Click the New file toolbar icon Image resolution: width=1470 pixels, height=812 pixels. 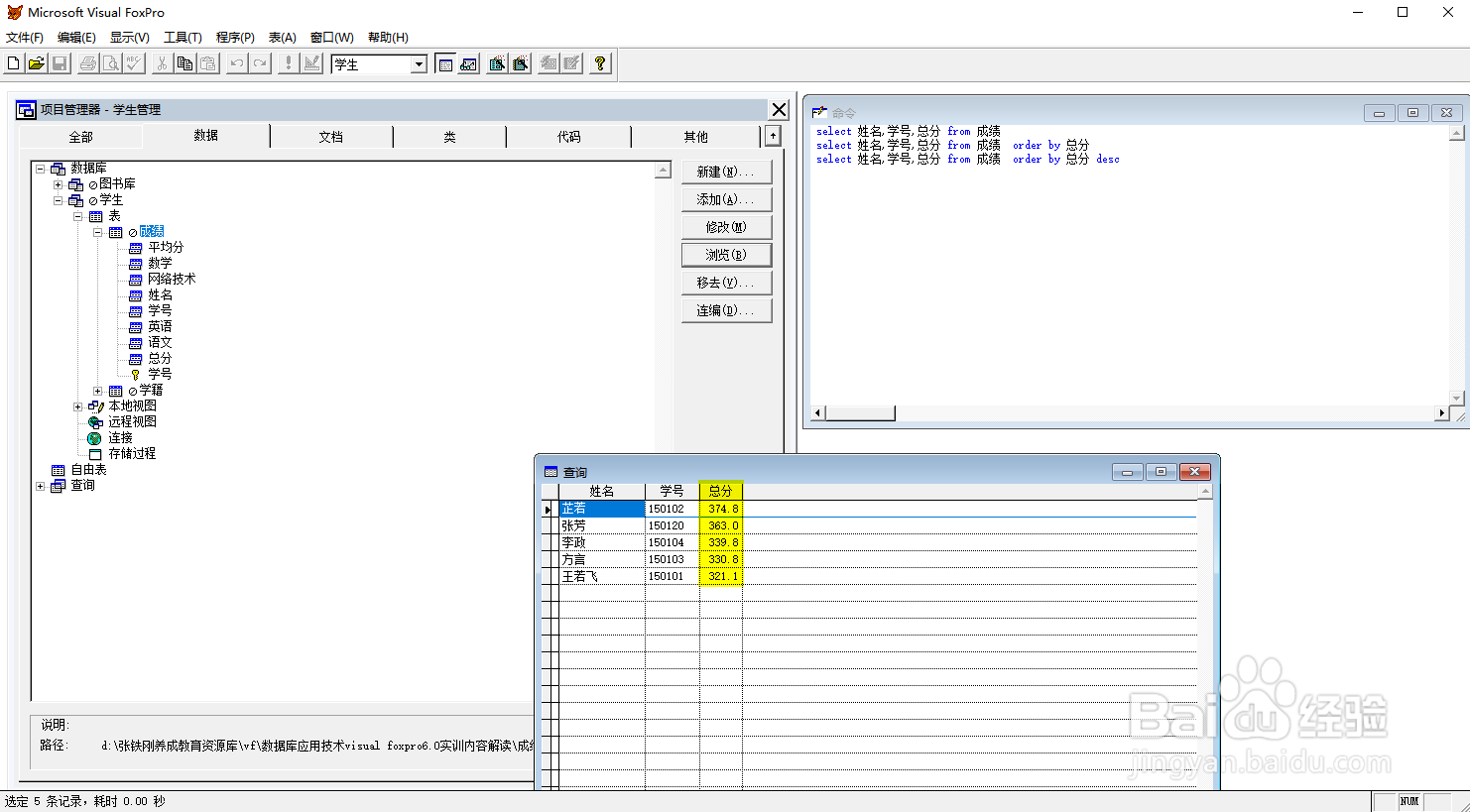14,63
